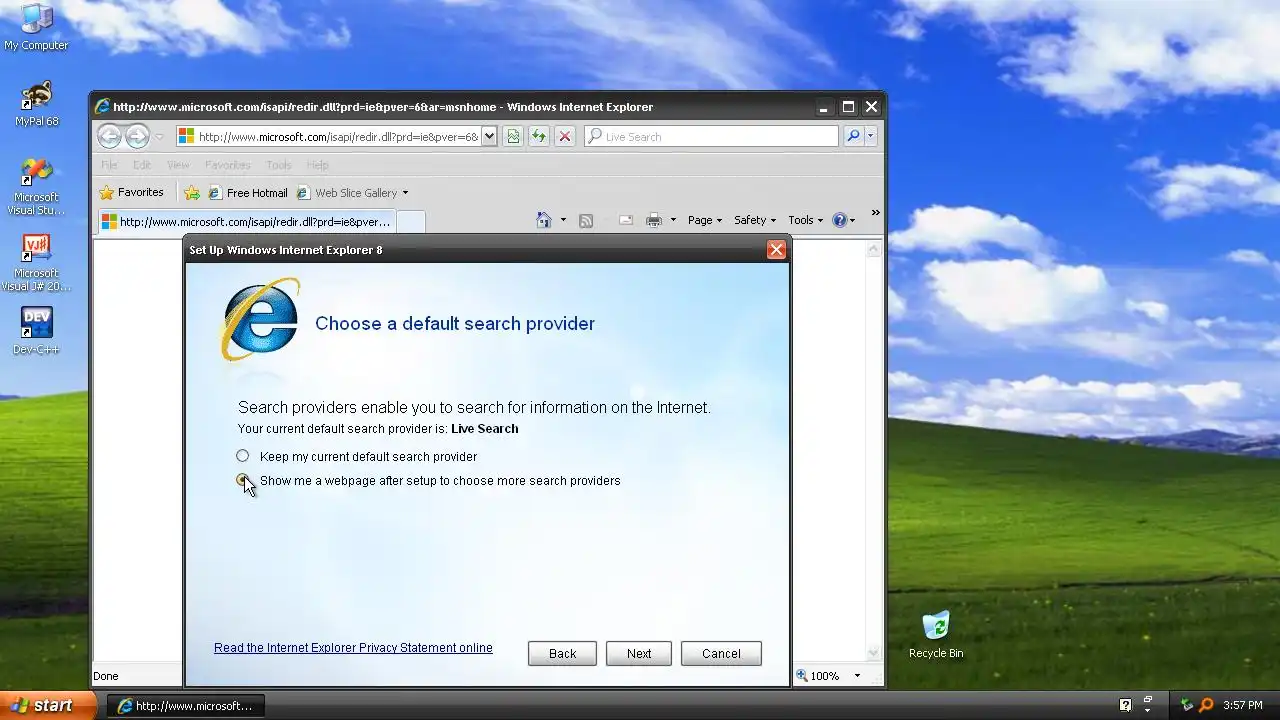Select the MyPal 68 desktop icon
1280x720 pixels.
[x=37, y=103]
